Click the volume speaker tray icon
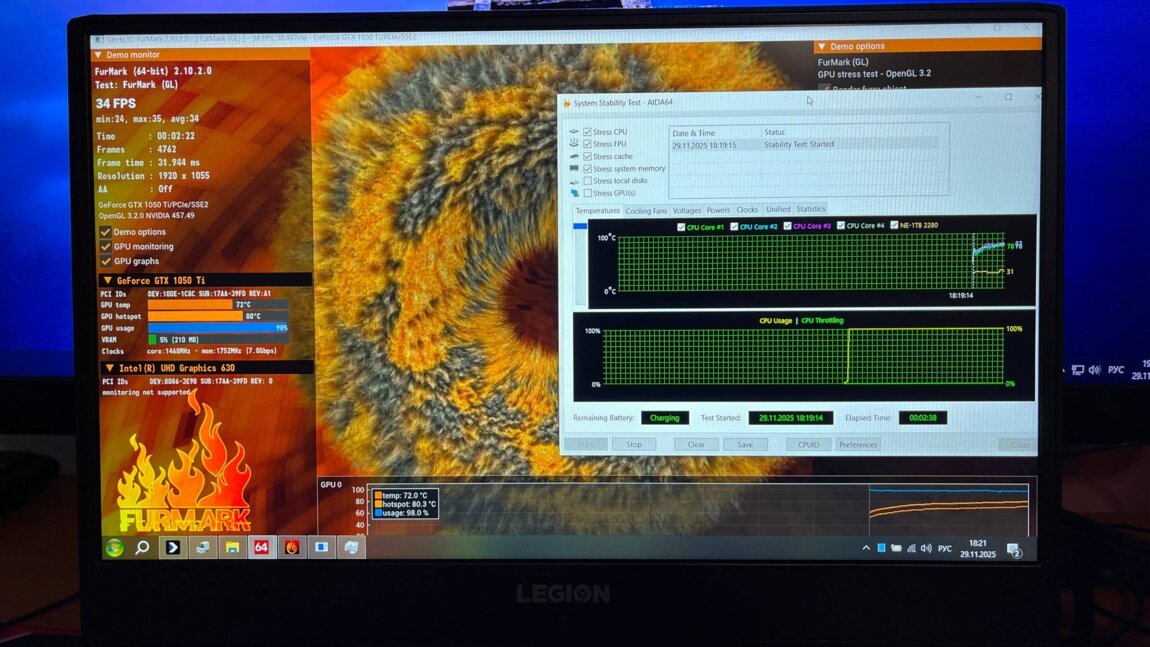Viewport: 1150px width, 647px height. tap(926, 548)
